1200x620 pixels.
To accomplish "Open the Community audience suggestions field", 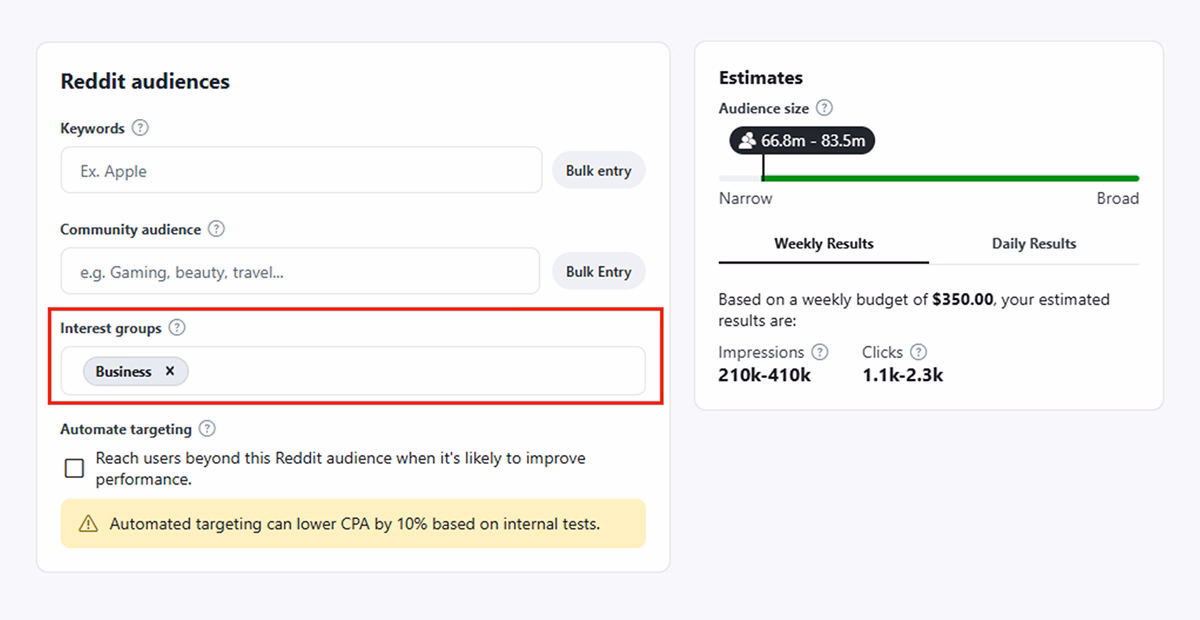I will pos(300,271).
